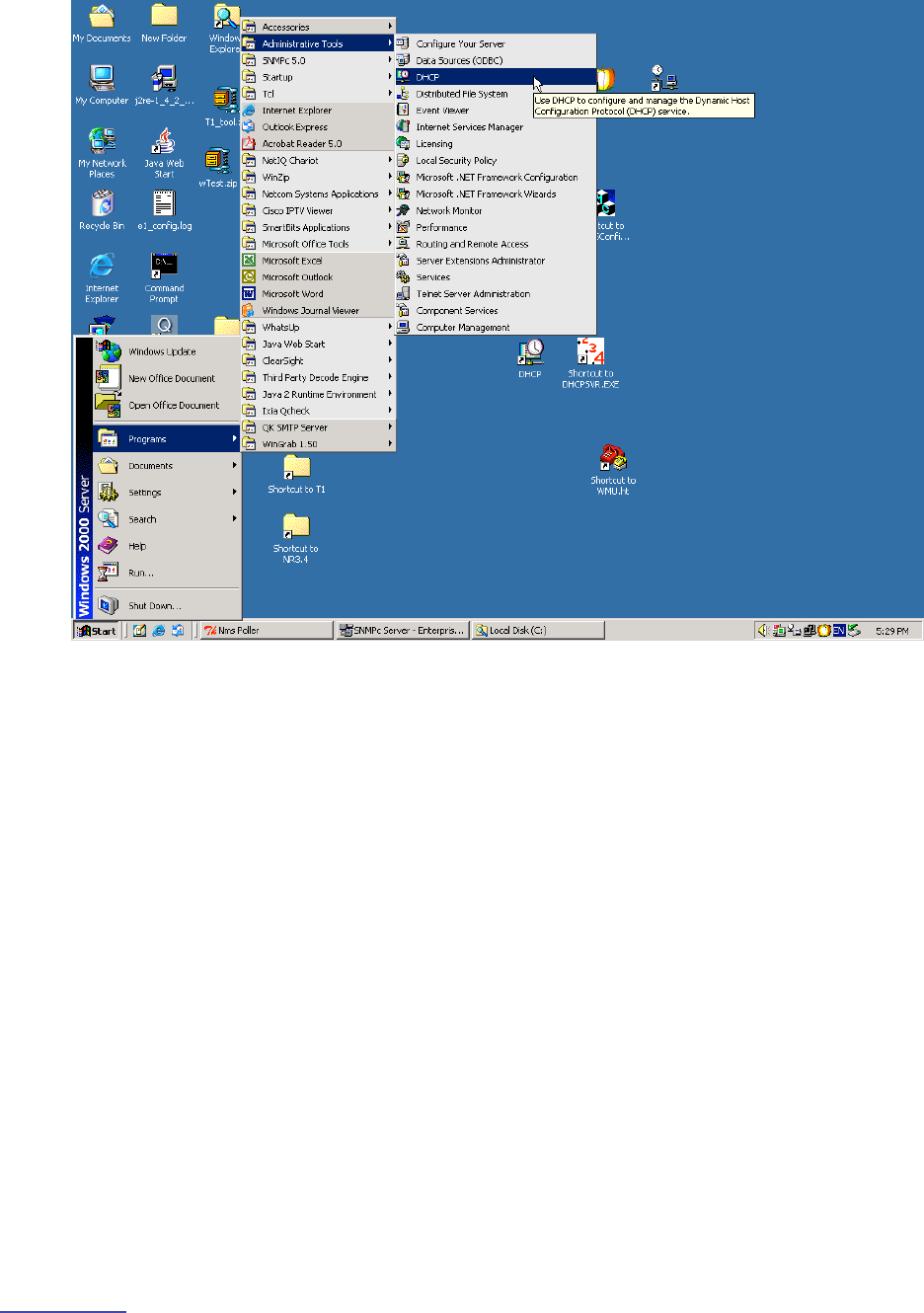924x1313 pixels.
Task: Select Shortcut to DHCPSVR.EXE icon
Action: [590, 363]
